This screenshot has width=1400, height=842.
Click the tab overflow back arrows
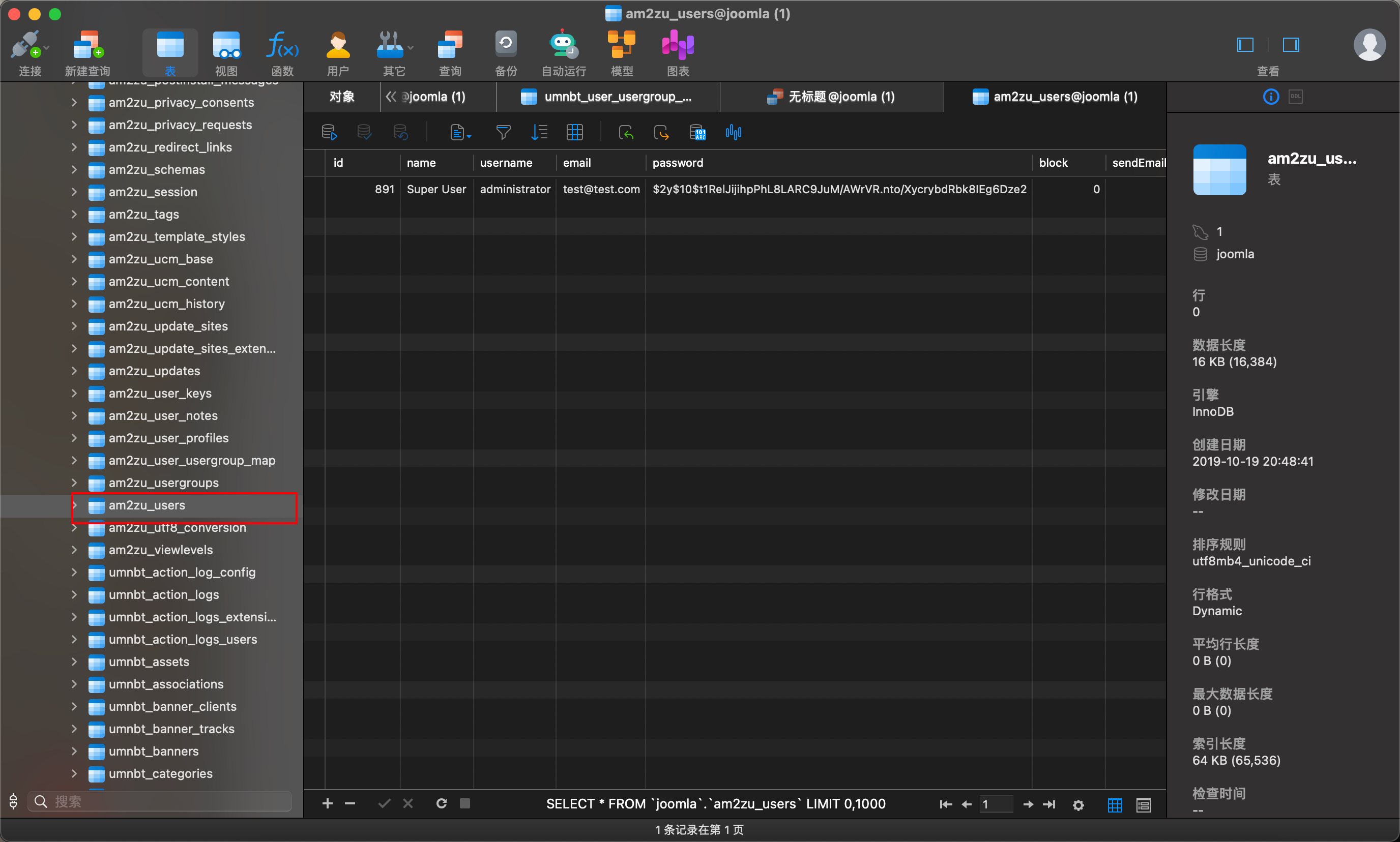391,97
